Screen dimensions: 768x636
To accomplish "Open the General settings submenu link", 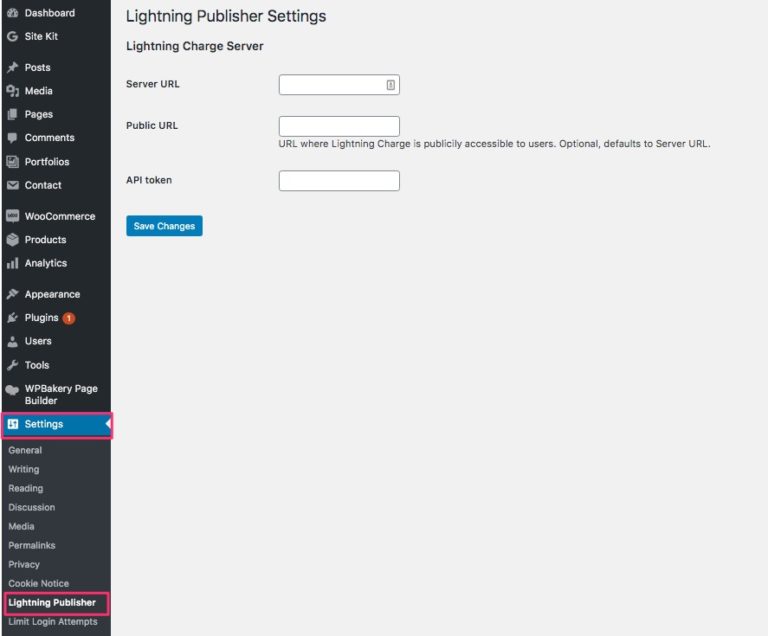I will (x=25, y=450).
